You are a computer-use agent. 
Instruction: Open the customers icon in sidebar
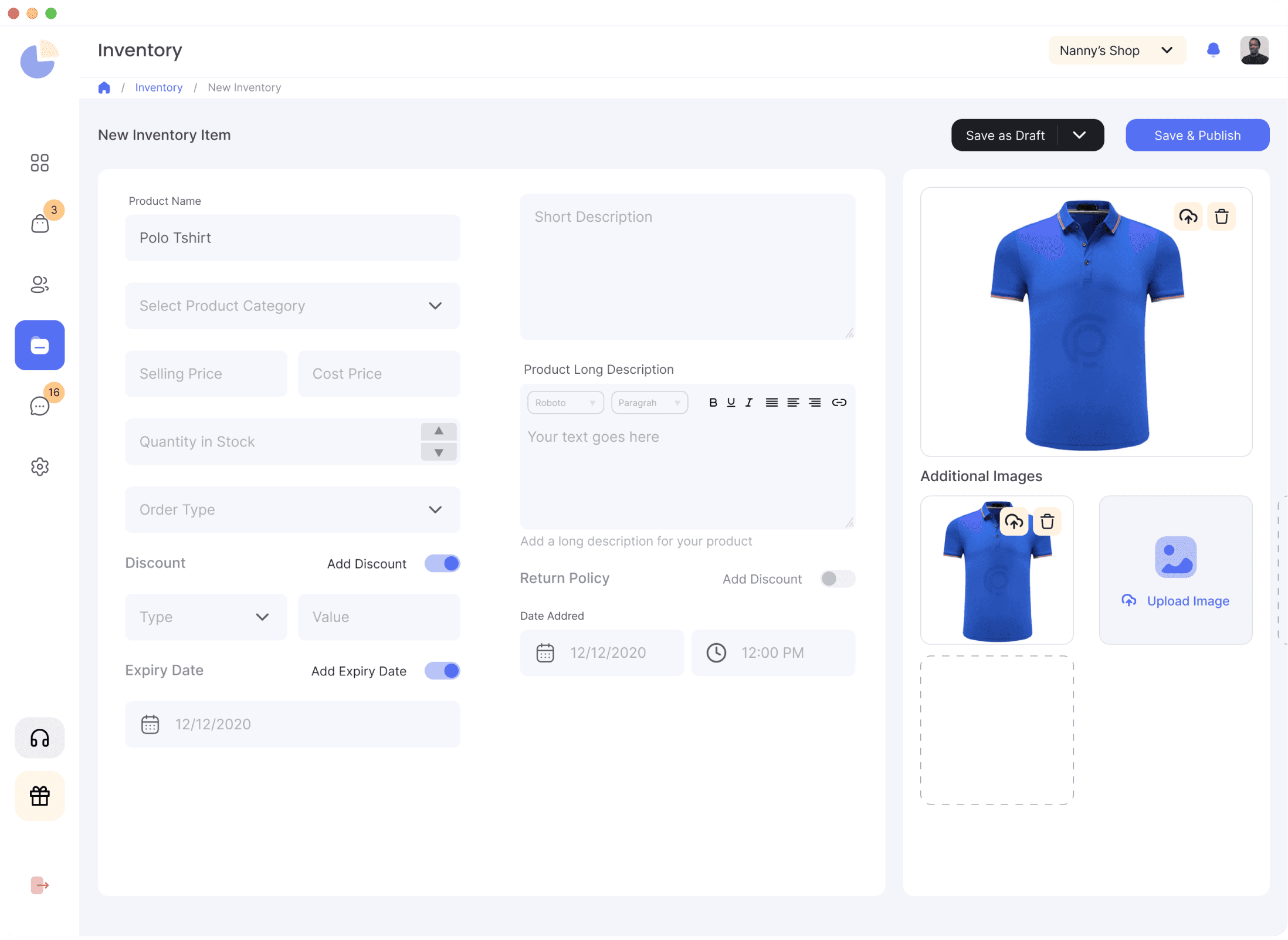pyautogui.click(x=39, y=285)
